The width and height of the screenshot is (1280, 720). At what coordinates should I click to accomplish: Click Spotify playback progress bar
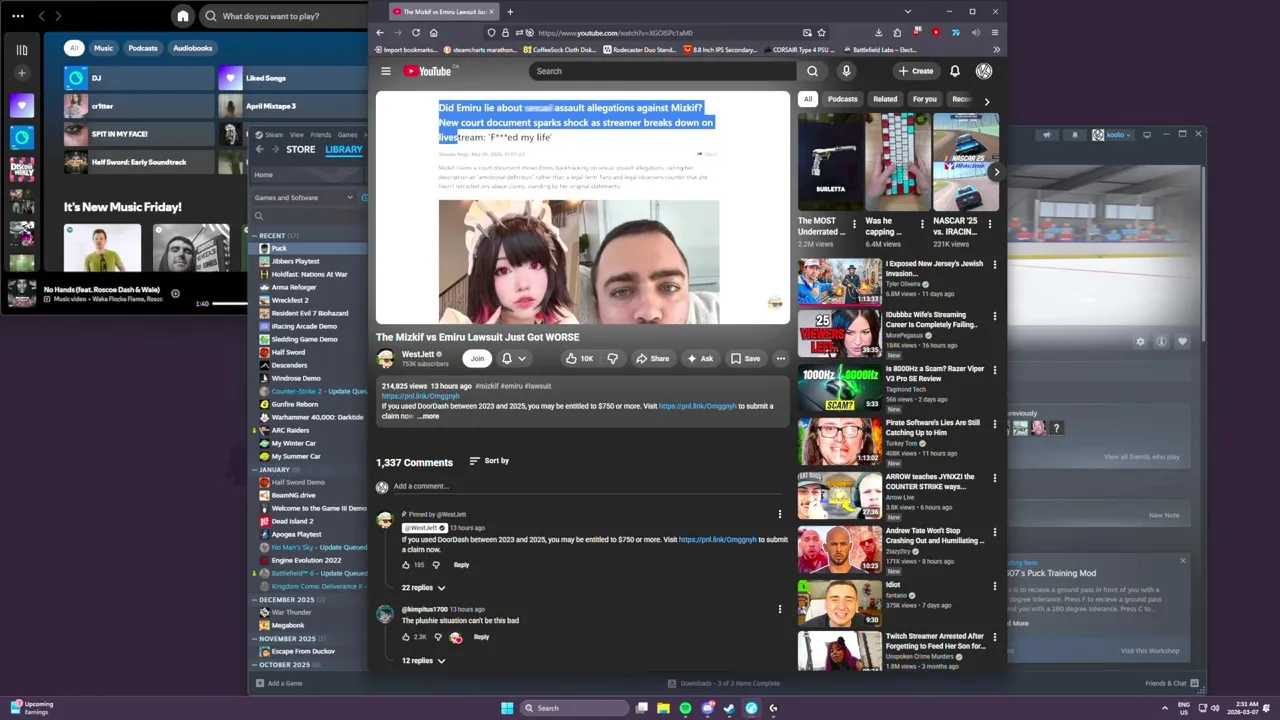pos(231,303)
